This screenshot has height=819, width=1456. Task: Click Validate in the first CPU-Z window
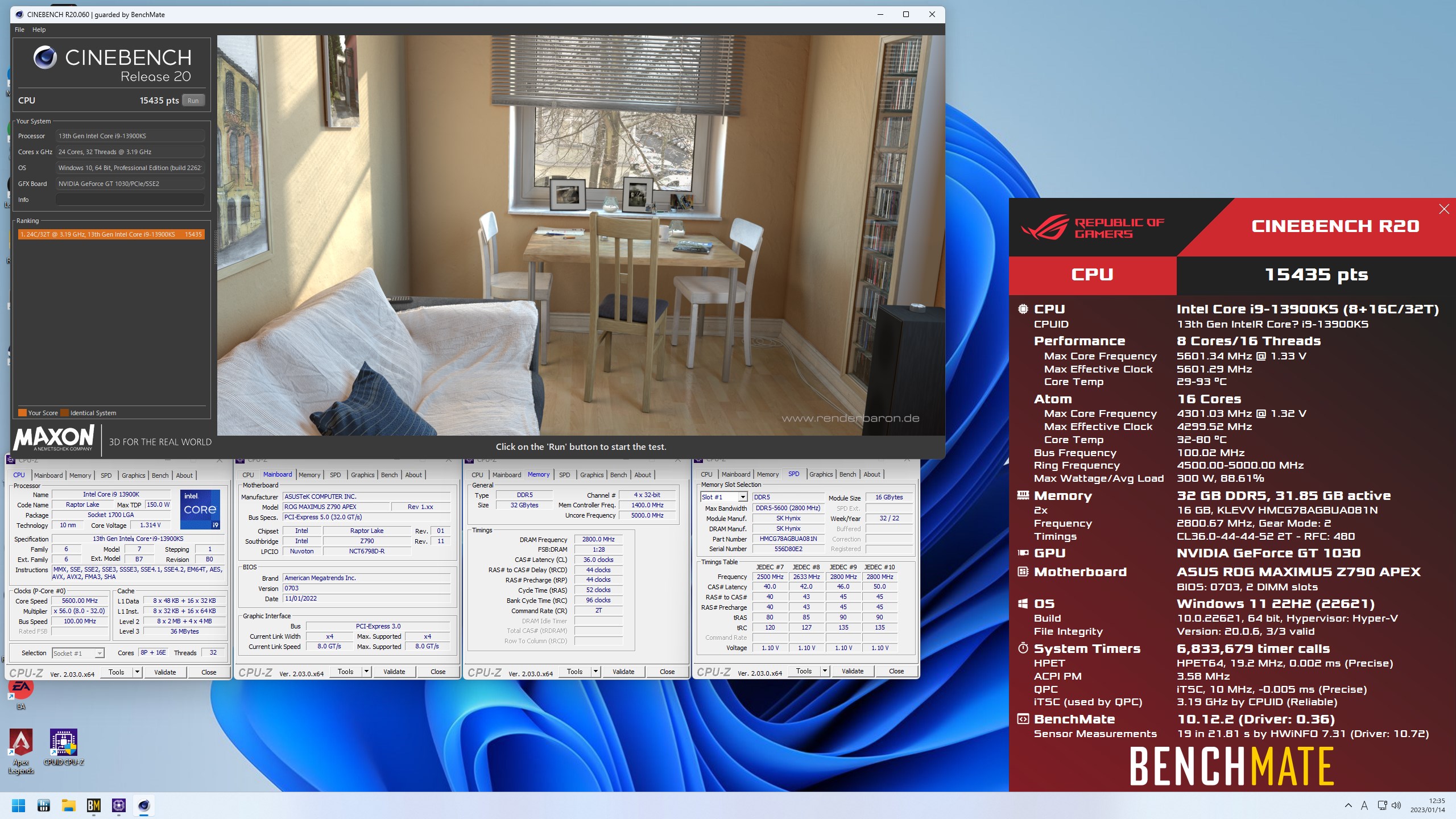(165, 672)
